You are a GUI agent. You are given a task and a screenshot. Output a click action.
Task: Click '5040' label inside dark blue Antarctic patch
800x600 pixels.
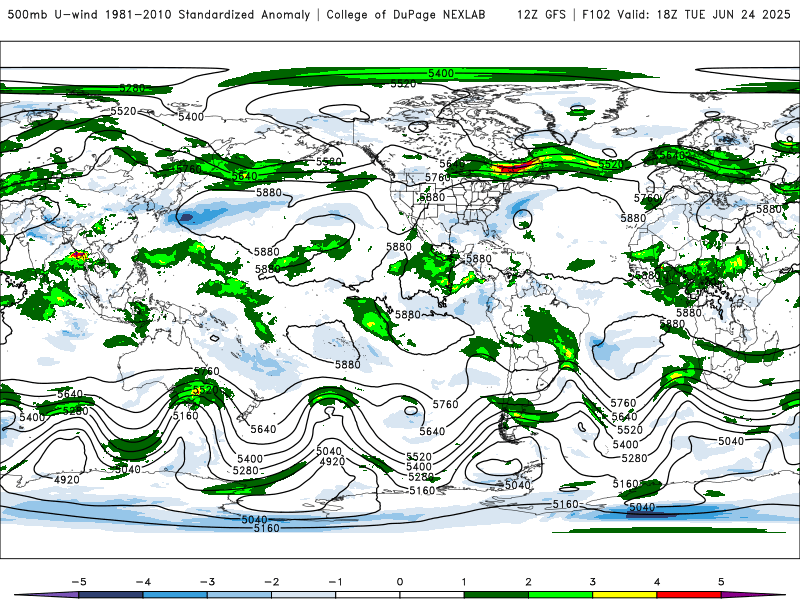[x=642, y=507]
